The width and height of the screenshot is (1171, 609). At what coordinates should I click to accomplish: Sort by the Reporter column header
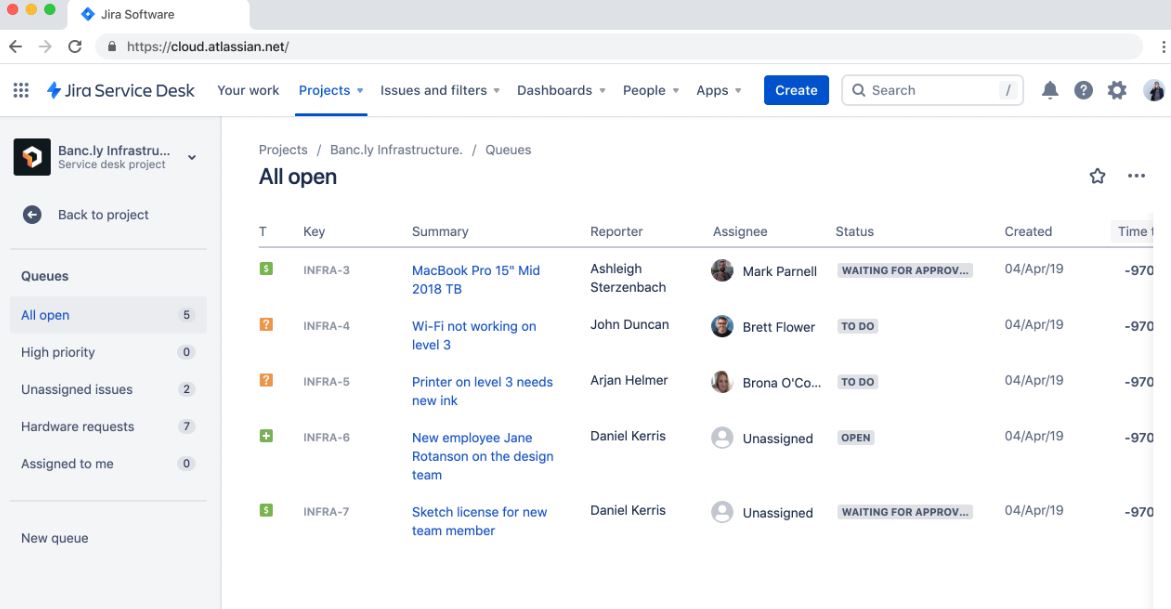coord(616,232)
